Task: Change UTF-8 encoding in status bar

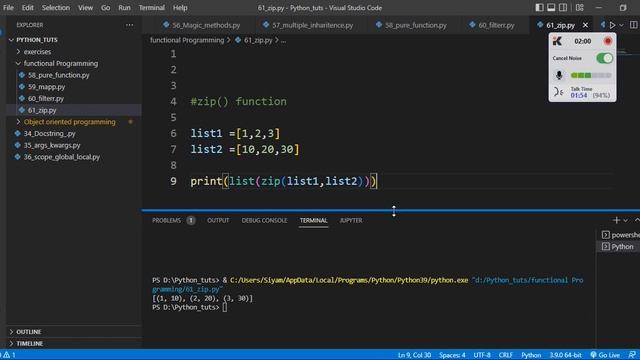Action: (x=482, y=355)
